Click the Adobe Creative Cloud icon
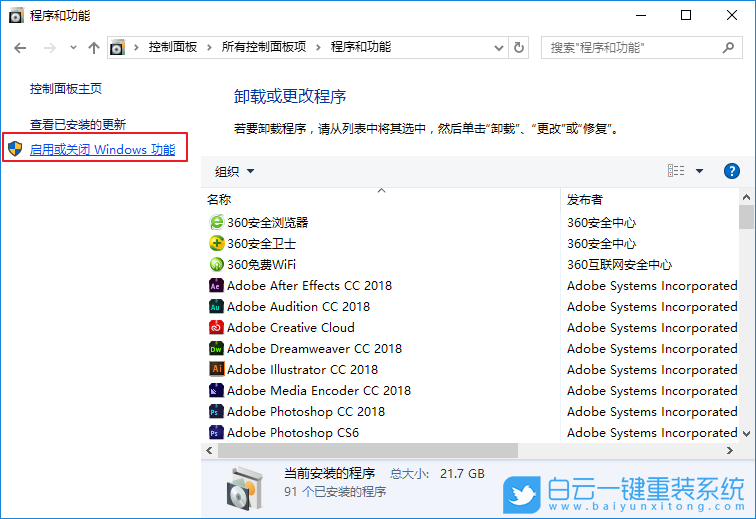The width and height of the screenshot is (756, 519). tap(216, 328)
